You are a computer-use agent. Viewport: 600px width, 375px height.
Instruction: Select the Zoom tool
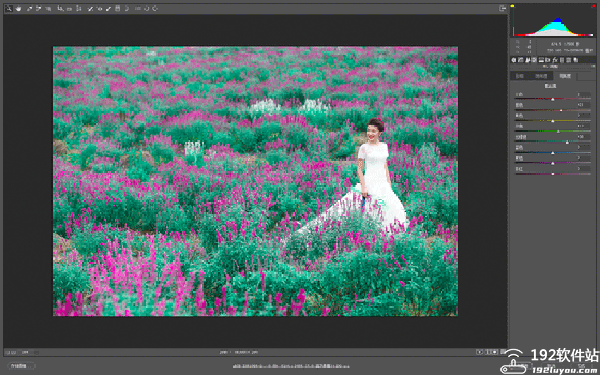point(8,8)
